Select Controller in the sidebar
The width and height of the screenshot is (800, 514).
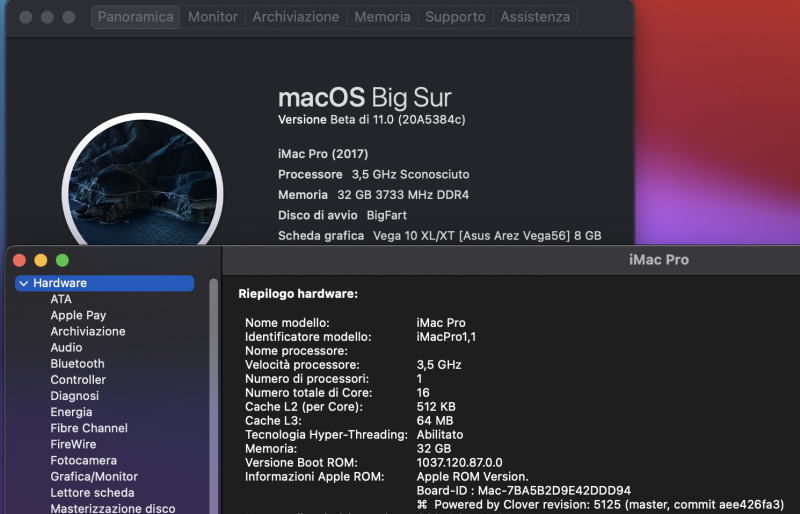click(x=78, y=380)
